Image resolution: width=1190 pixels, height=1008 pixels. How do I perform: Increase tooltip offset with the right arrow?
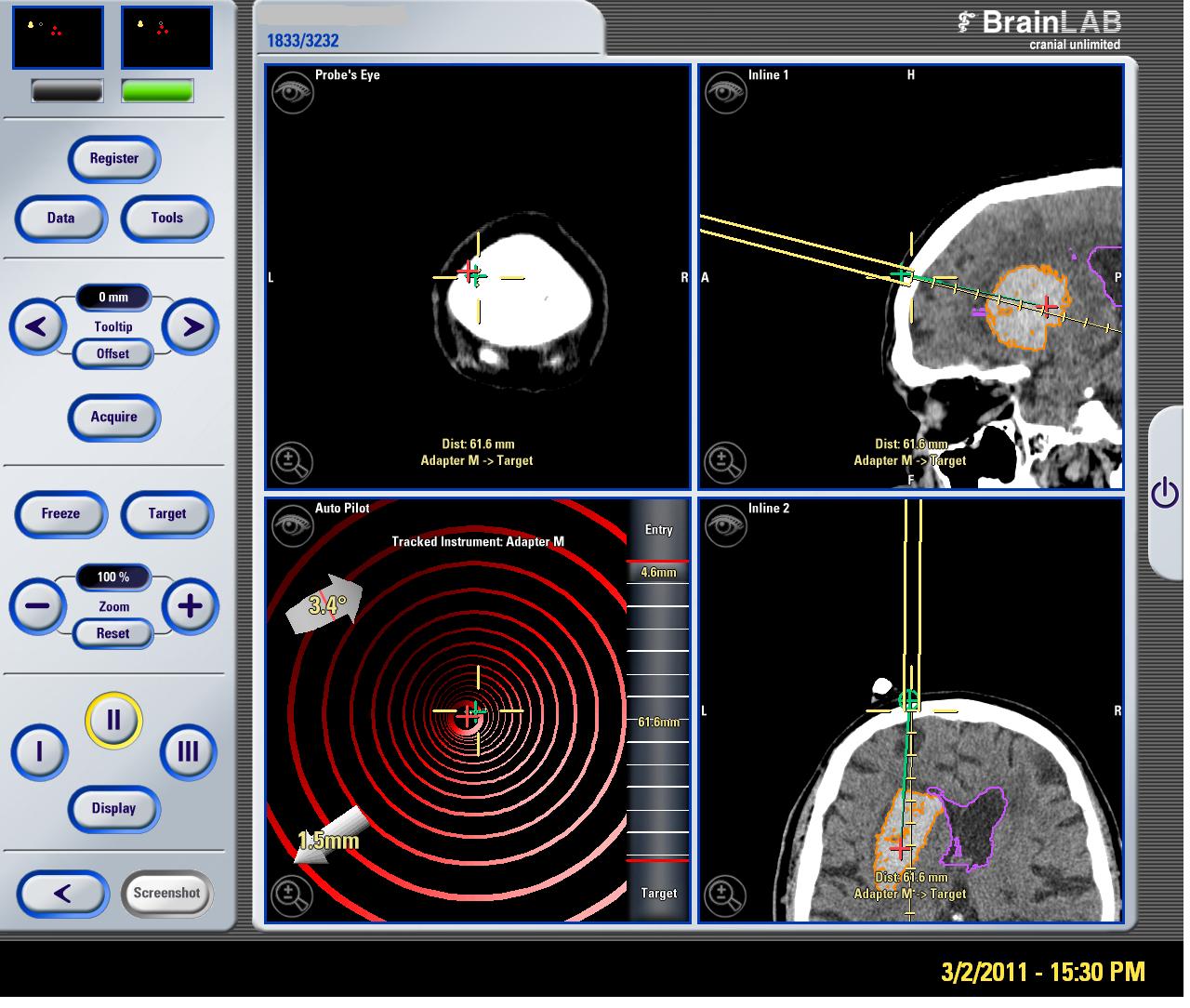click(191, 327)
